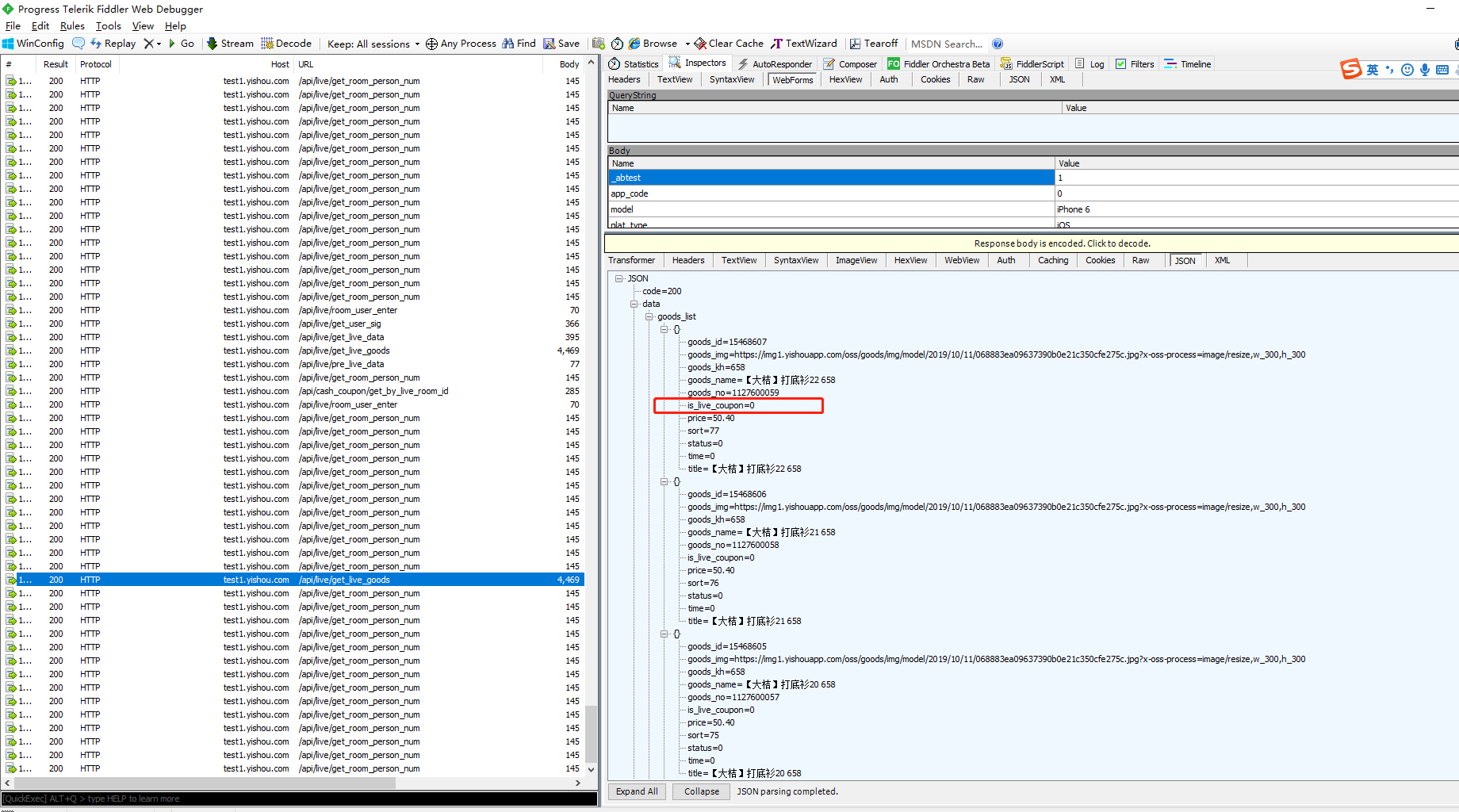Switch to the Inspectors tab
The height and width of the screenshot is (812, 1459).
[697, 63]
